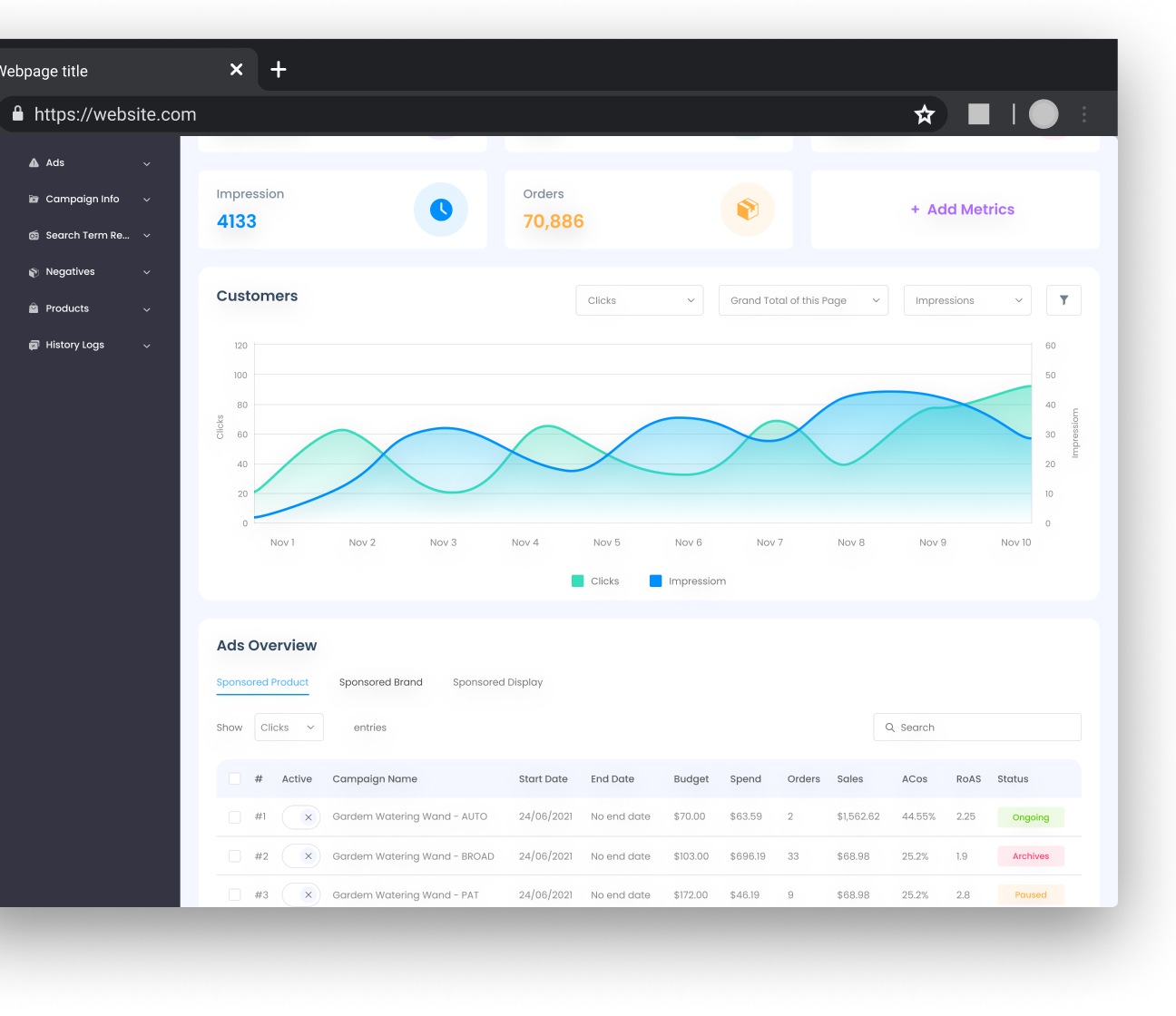Open the Grand Total of this Page dropdown
The width and height of the screenshot is (1176, 1016).
pos(802,299)
